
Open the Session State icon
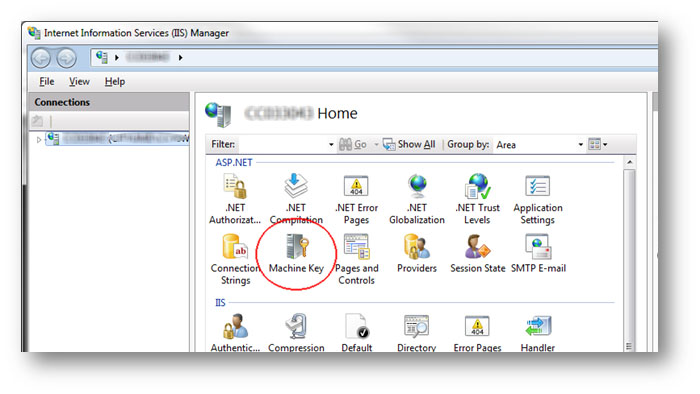477,254
